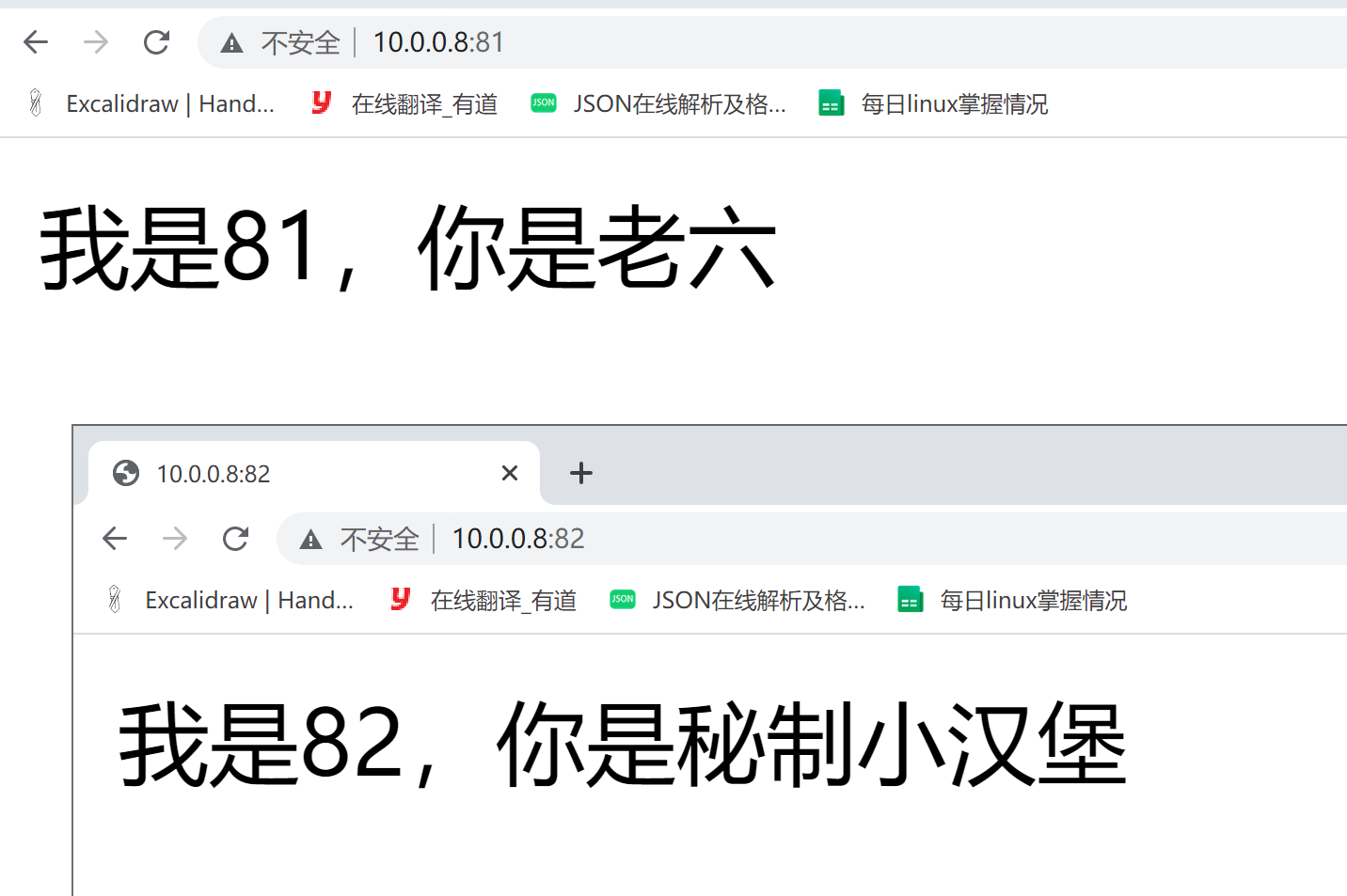Go forward in the 10.0.0.8:82 window
Screen dimensions: 1347x896
pyautogui.click(x=175, y=539)
